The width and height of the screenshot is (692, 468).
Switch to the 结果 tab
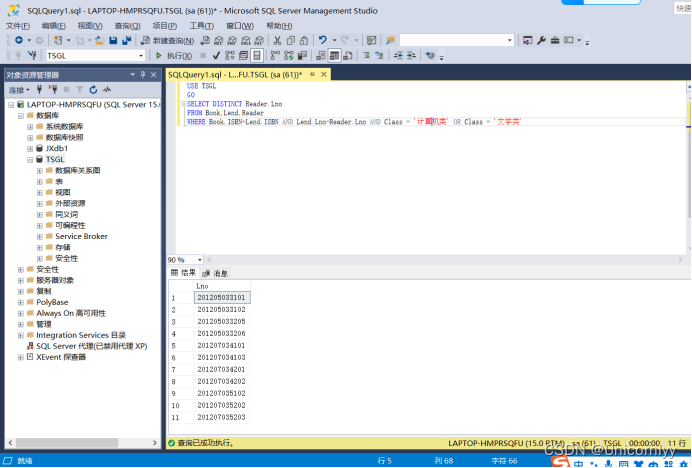[184, 273]
